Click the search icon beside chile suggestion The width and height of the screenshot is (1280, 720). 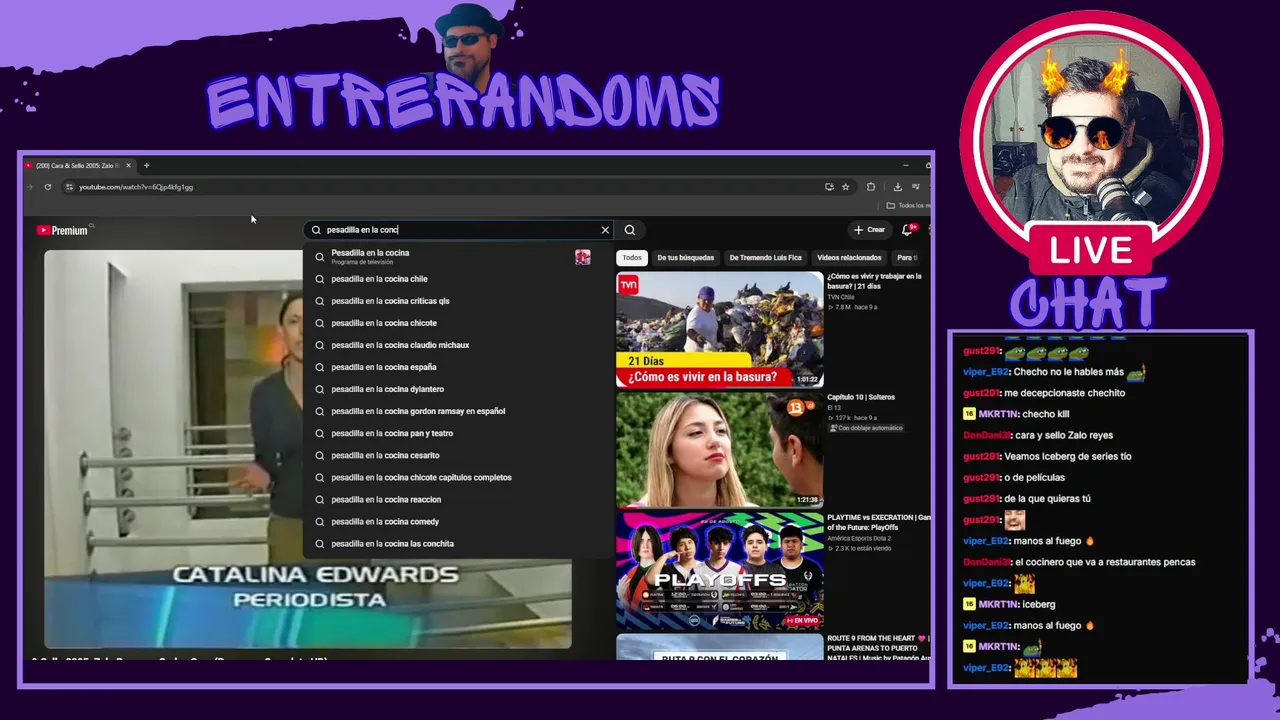pos(320,279)
